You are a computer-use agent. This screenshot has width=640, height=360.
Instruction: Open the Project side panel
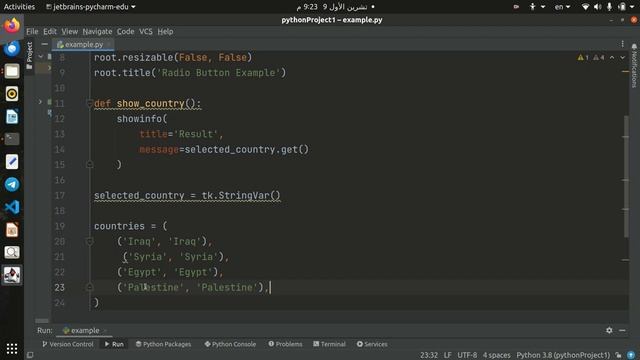[29, 56]
